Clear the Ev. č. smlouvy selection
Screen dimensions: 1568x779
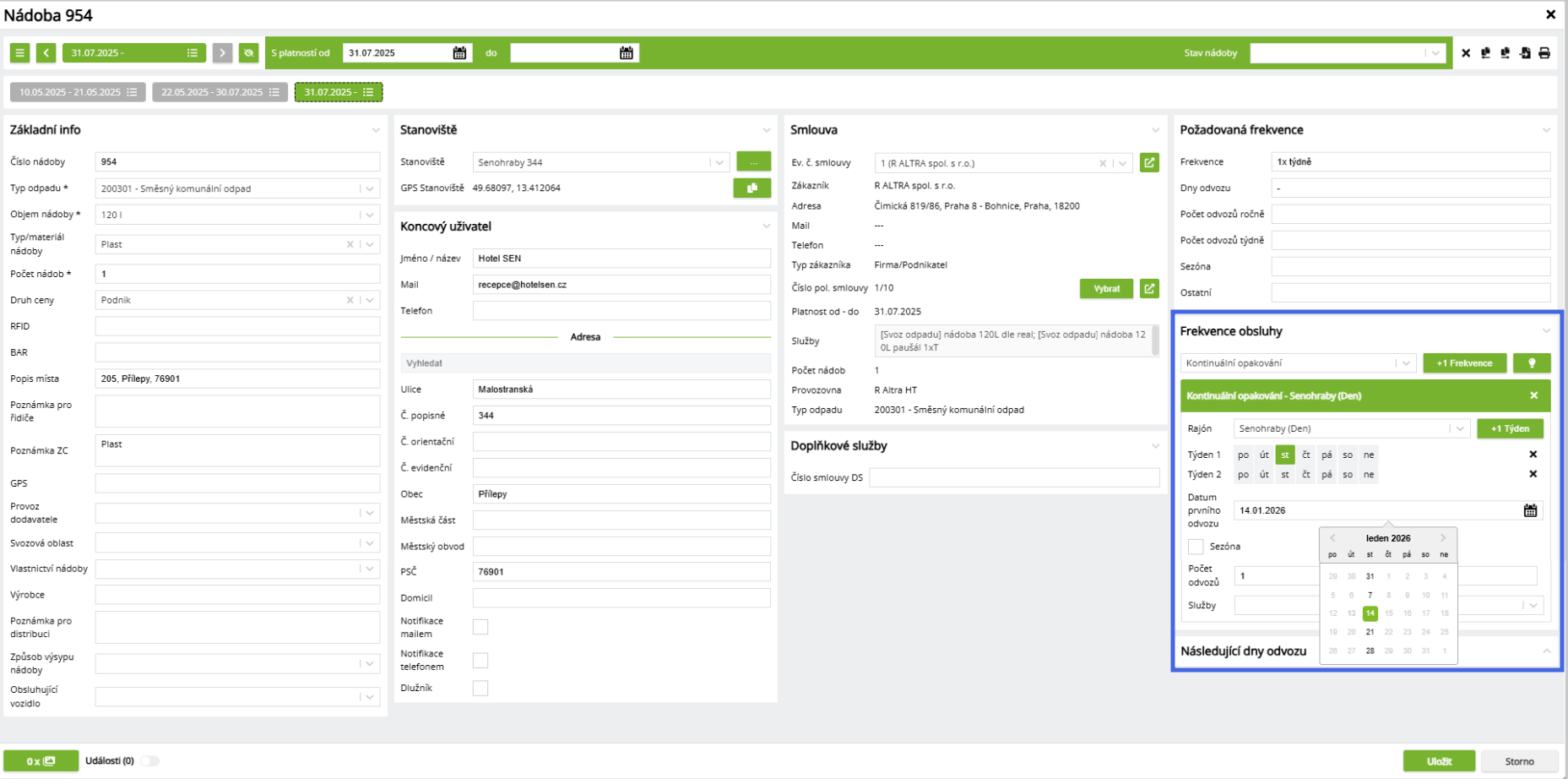1103,163
